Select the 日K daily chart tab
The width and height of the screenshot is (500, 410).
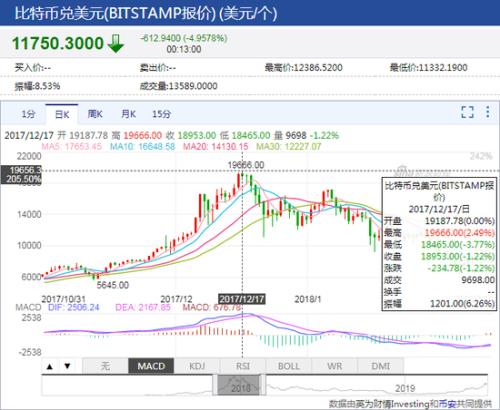[62, 114]
